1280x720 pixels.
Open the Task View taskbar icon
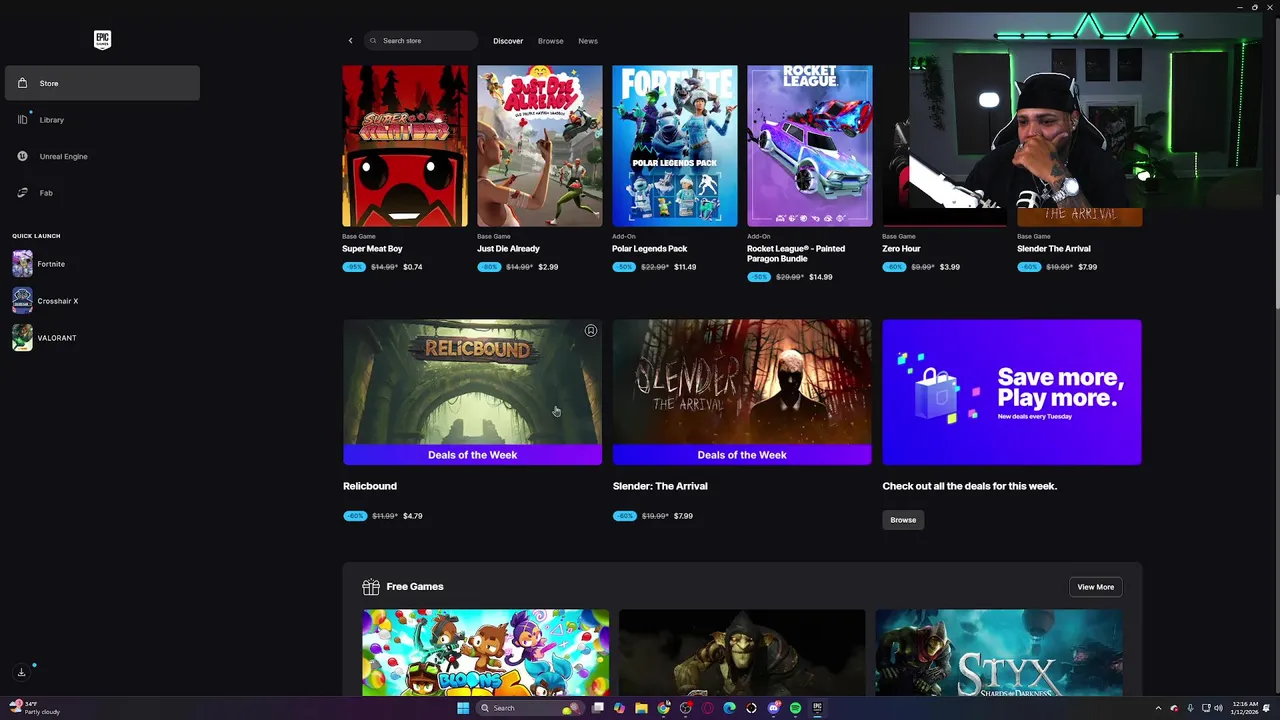597,708
